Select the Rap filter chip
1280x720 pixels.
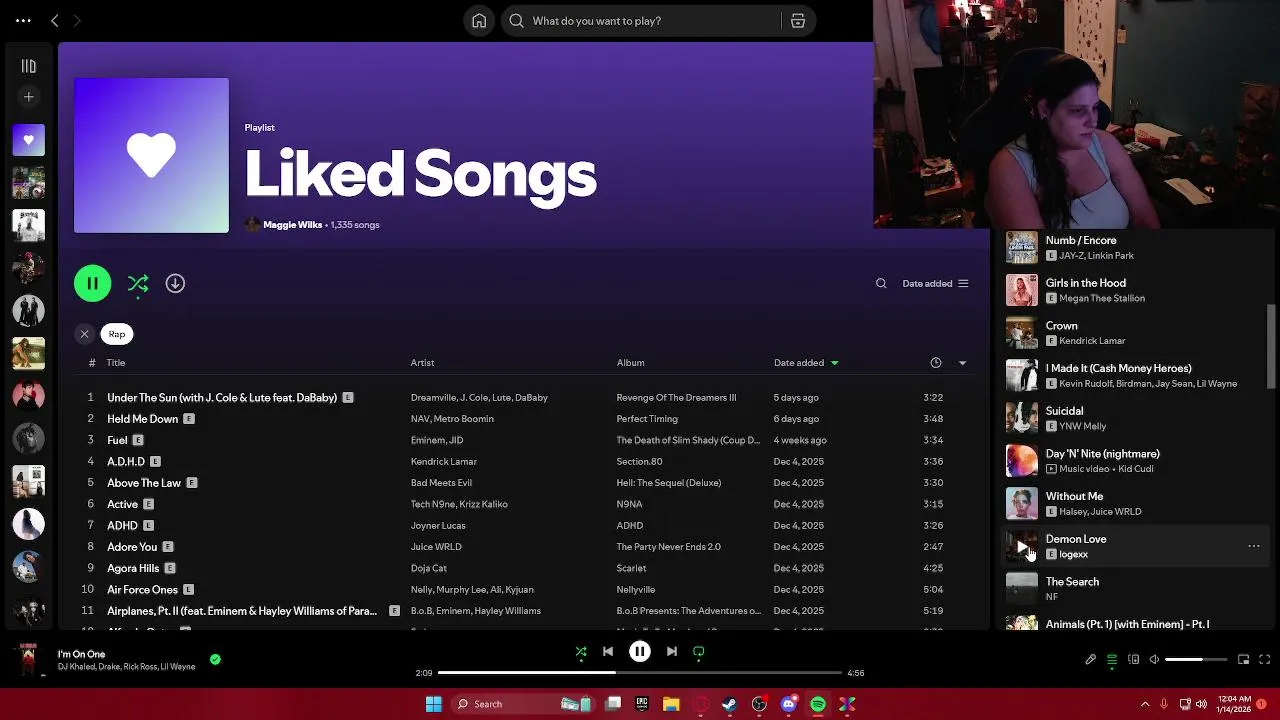click(x=117, y=334)
